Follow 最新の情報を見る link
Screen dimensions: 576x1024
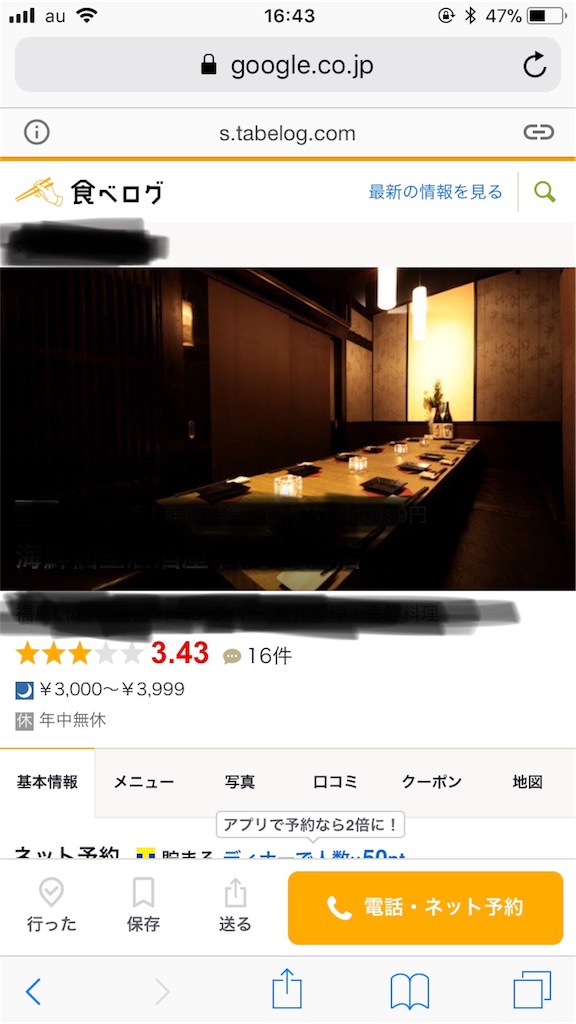click(x=436, y=192)
